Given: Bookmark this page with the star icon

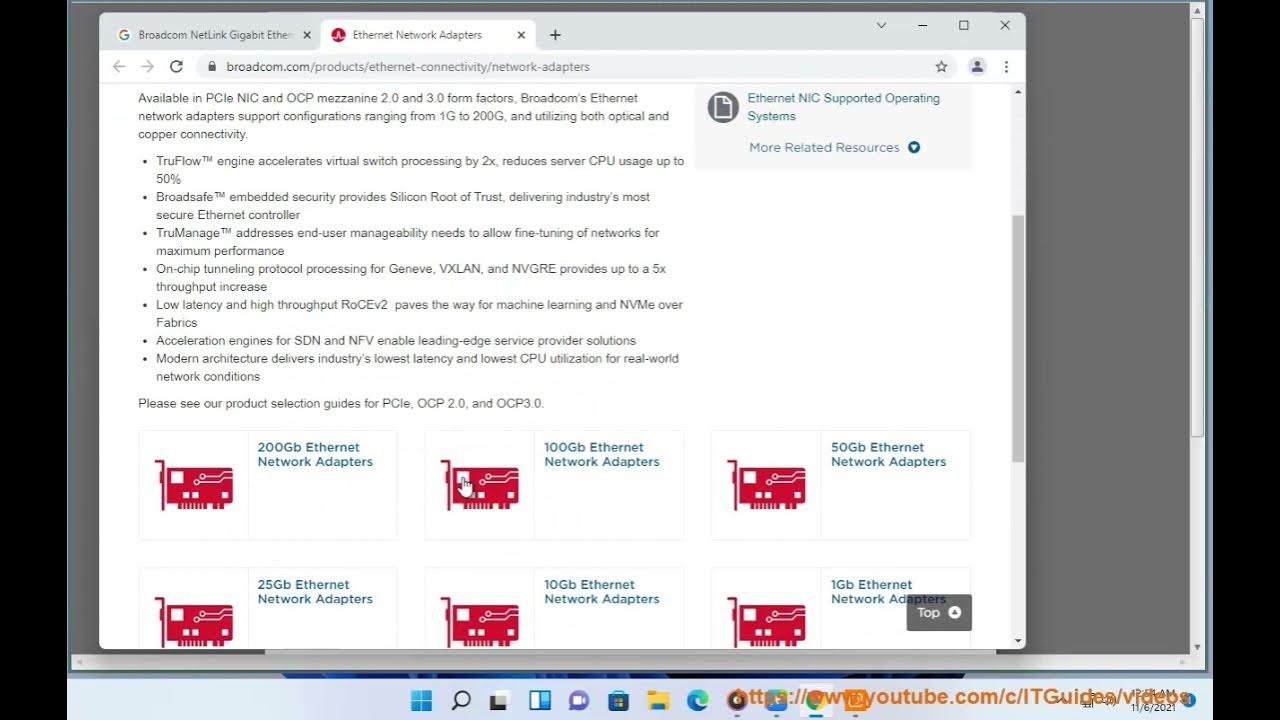Looking at the screenshot, I should (x=941, y=66).
